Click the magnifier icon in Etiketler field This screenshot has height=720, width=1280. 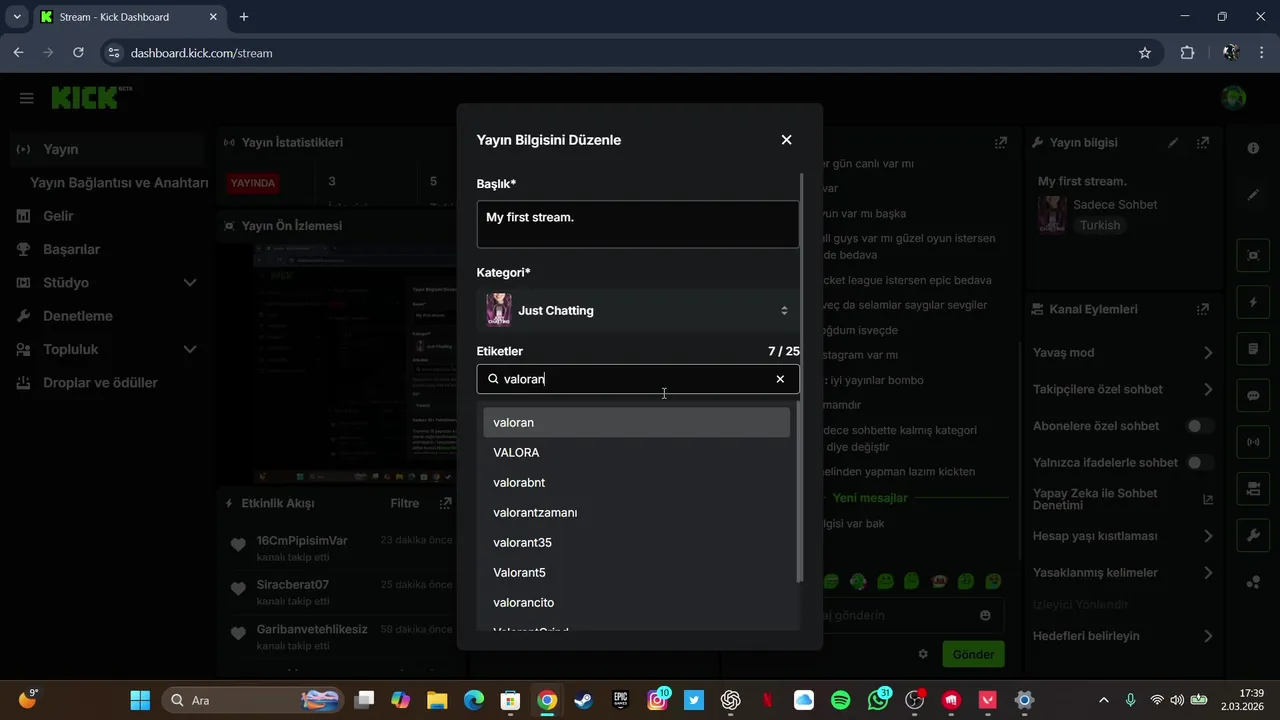(493, 379)
